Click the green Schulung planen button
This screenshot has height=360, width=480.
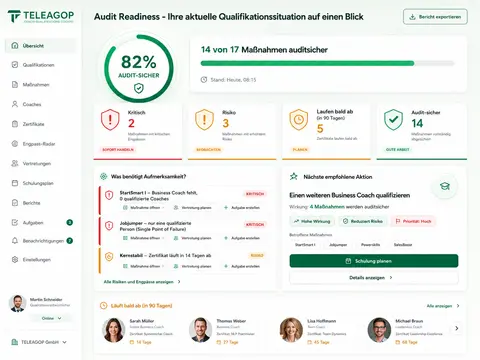point(374,261)
